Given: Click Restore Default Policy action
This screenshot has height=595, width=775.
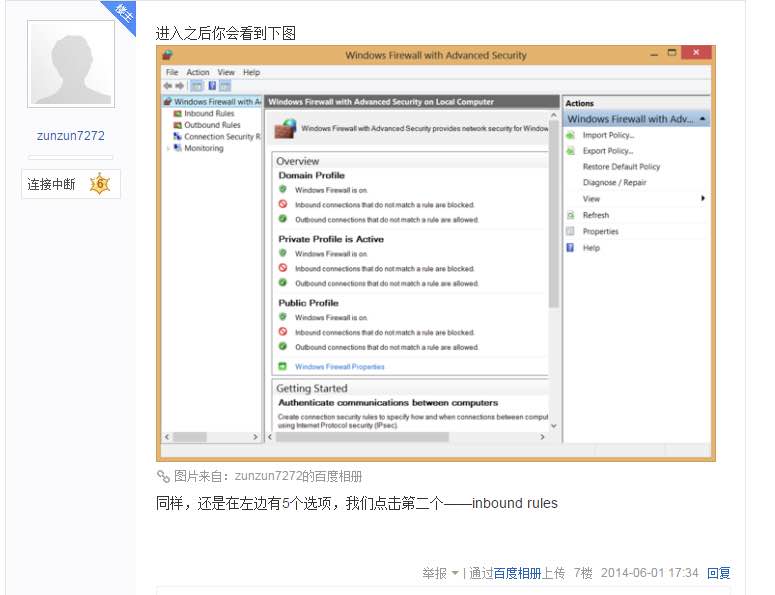Looking at the screenshot, I should click(x=621, y=167).
